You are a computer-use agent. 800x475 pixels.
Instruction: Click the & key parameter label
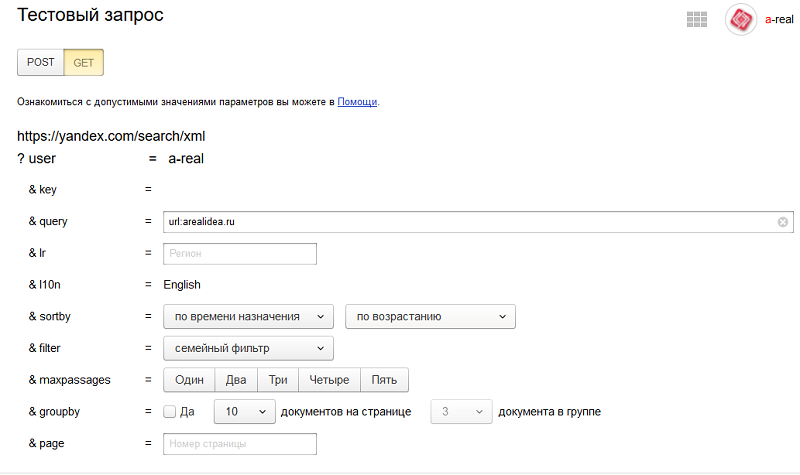(42, 190)
